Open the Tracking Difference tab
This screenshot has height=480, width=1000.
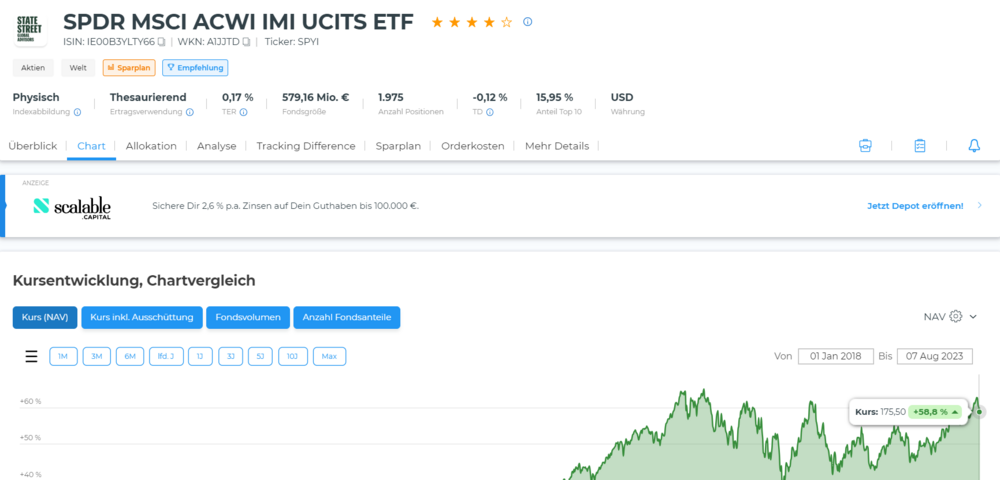click(306, 146)
